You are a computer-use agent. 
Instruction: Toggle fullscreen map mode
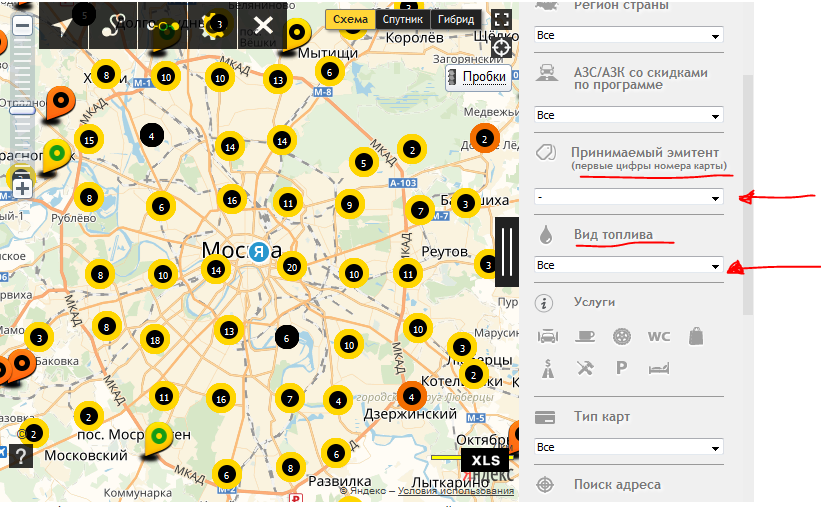(x=502, y=20)
